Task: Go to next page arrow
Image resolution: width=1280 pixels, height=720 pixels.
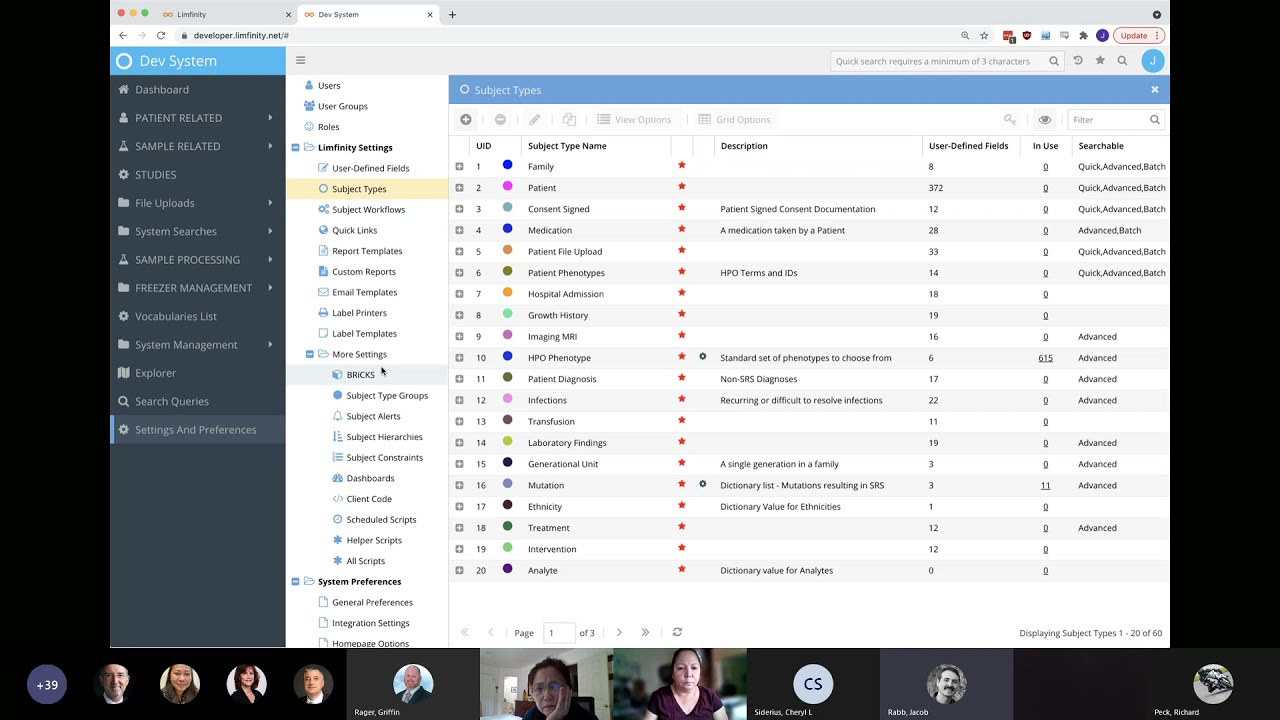Action: click(x=619, y=632)
